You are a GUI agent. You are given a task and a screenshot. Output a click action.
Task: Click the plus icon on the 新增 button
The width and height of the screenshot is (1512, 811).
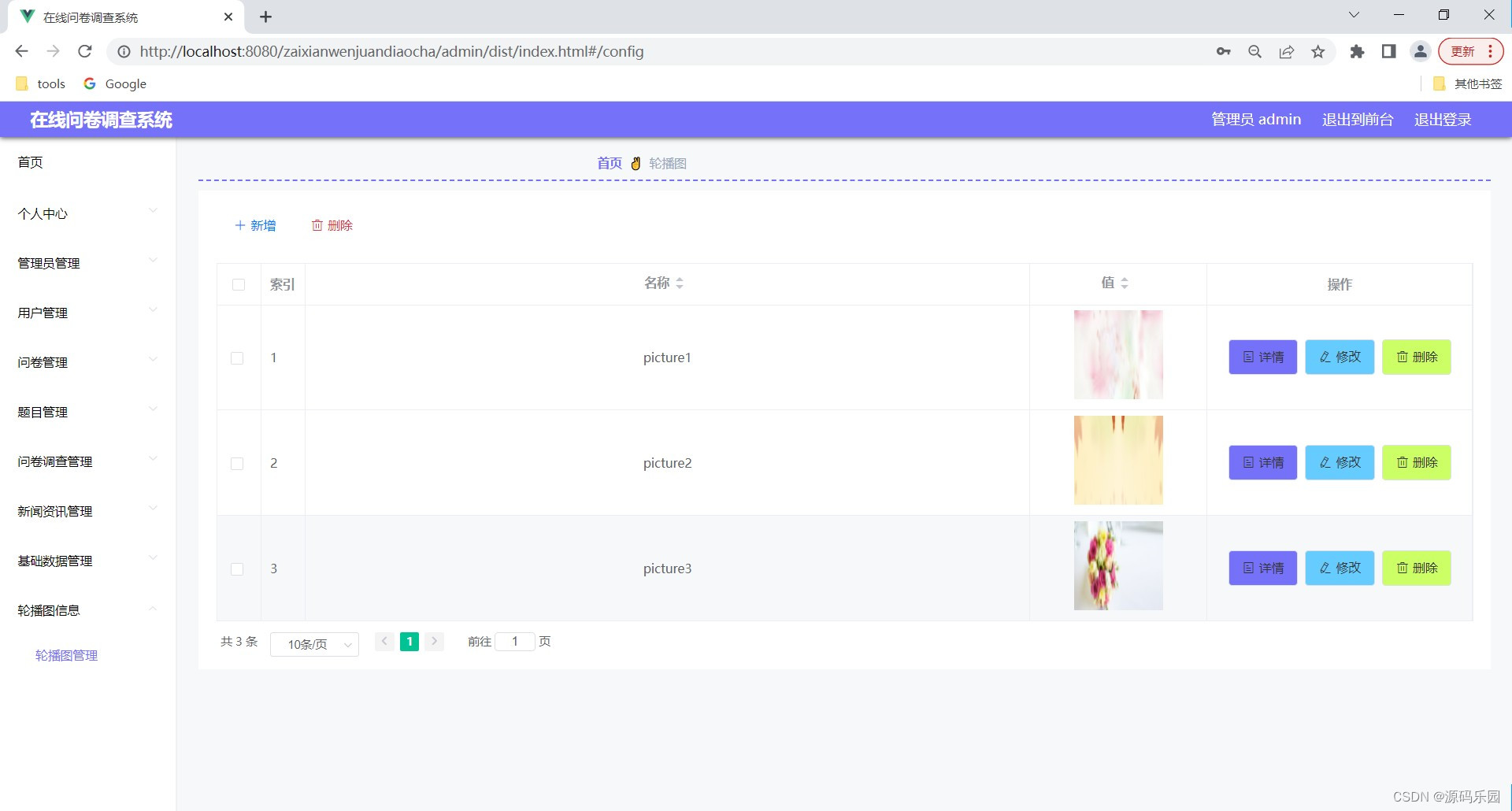240,225
